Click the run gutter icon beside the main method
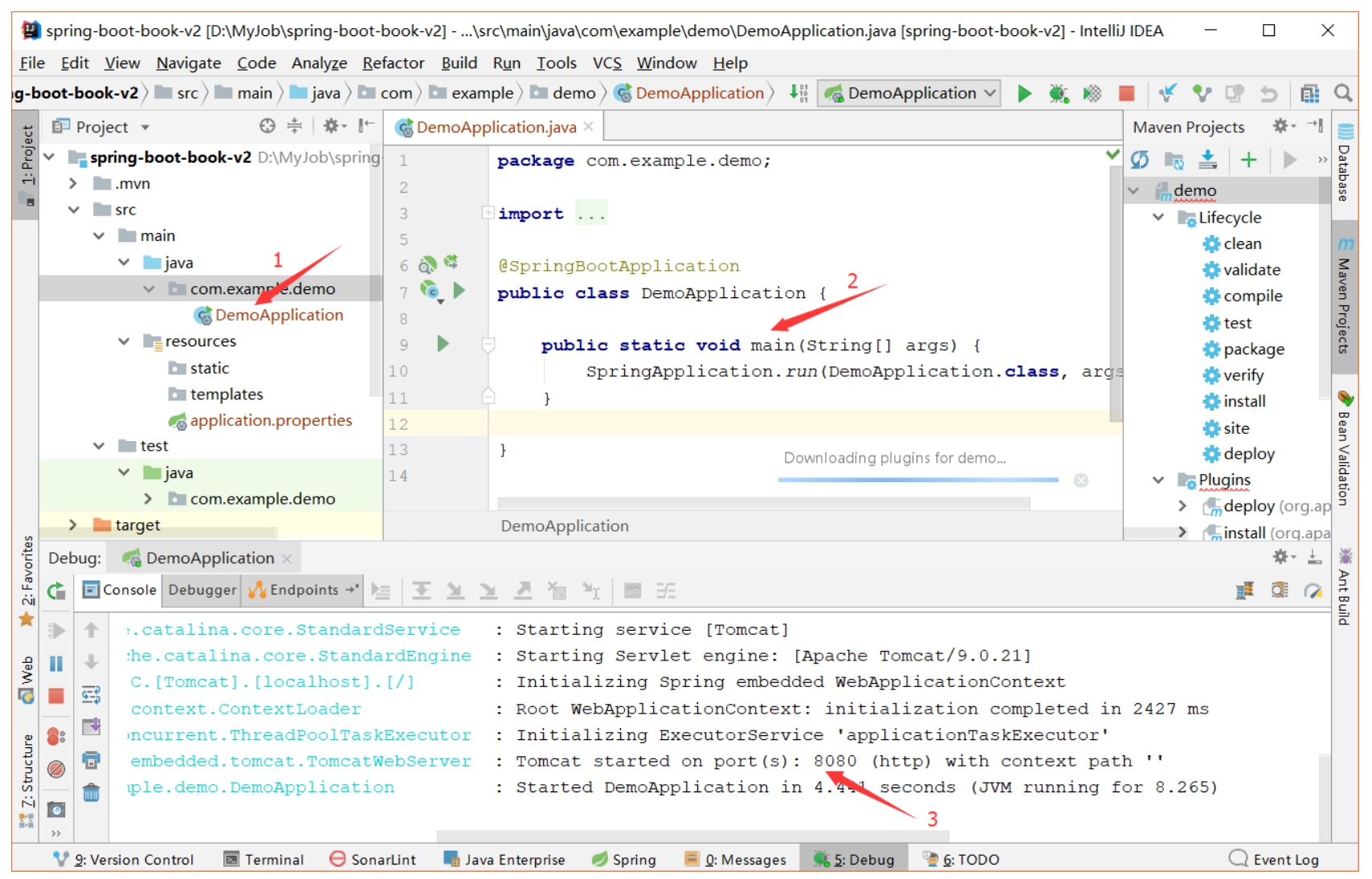Image resolution: width=1372 pixels, height=879 pixels. point(443,344)
